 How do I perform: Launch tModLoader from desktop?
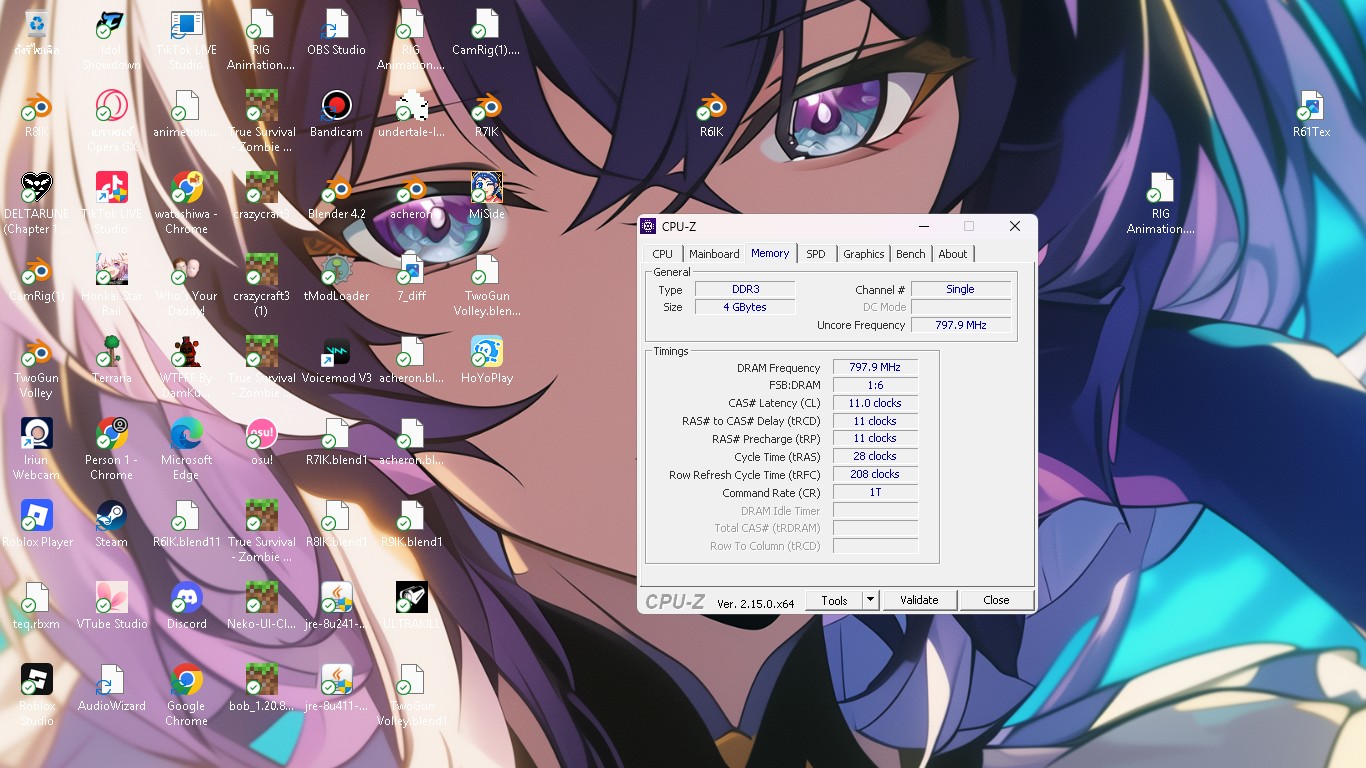[x=336, y=278]
